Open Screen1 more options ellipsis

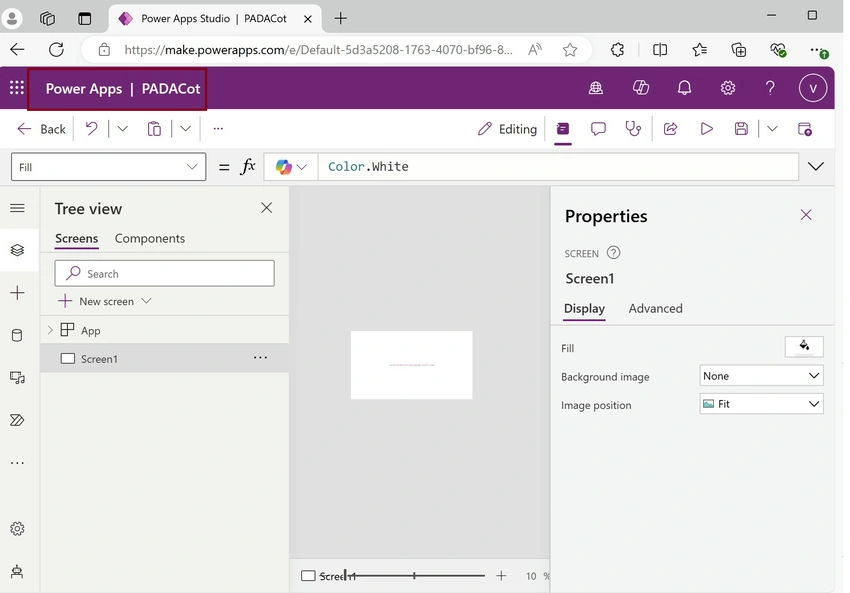[260, 358]
